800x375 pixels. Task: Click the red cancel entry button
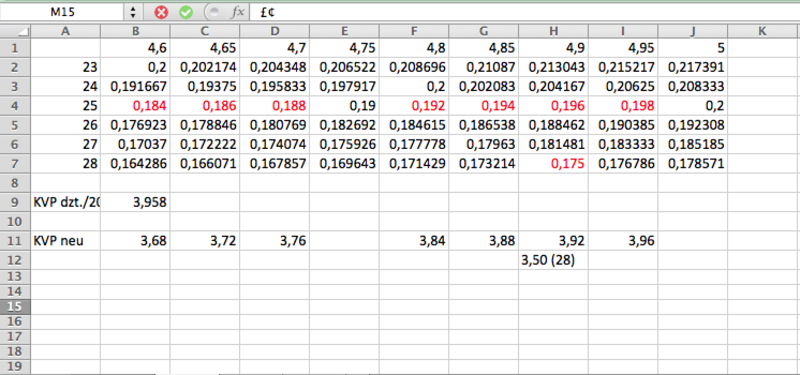pyautogui.click(x=161, y=12)
